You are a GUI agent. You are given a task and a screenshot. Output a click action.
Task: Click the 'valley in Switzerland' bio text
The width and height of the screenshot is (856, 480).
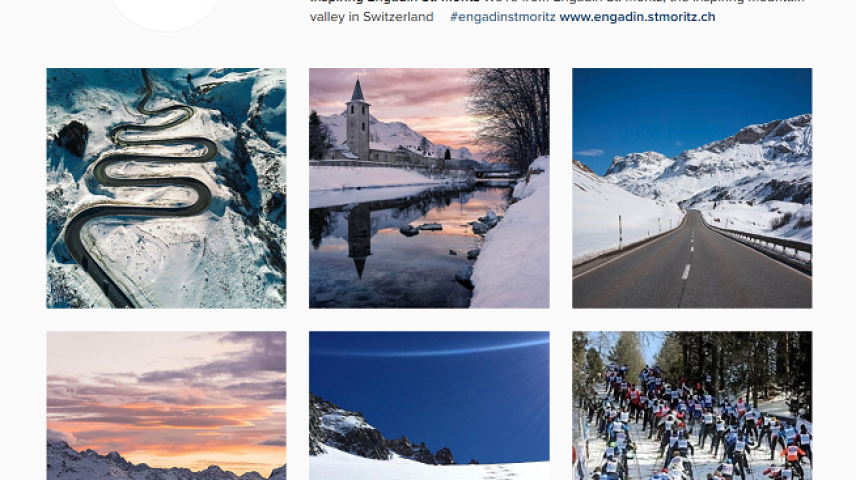tap(371, 17)
